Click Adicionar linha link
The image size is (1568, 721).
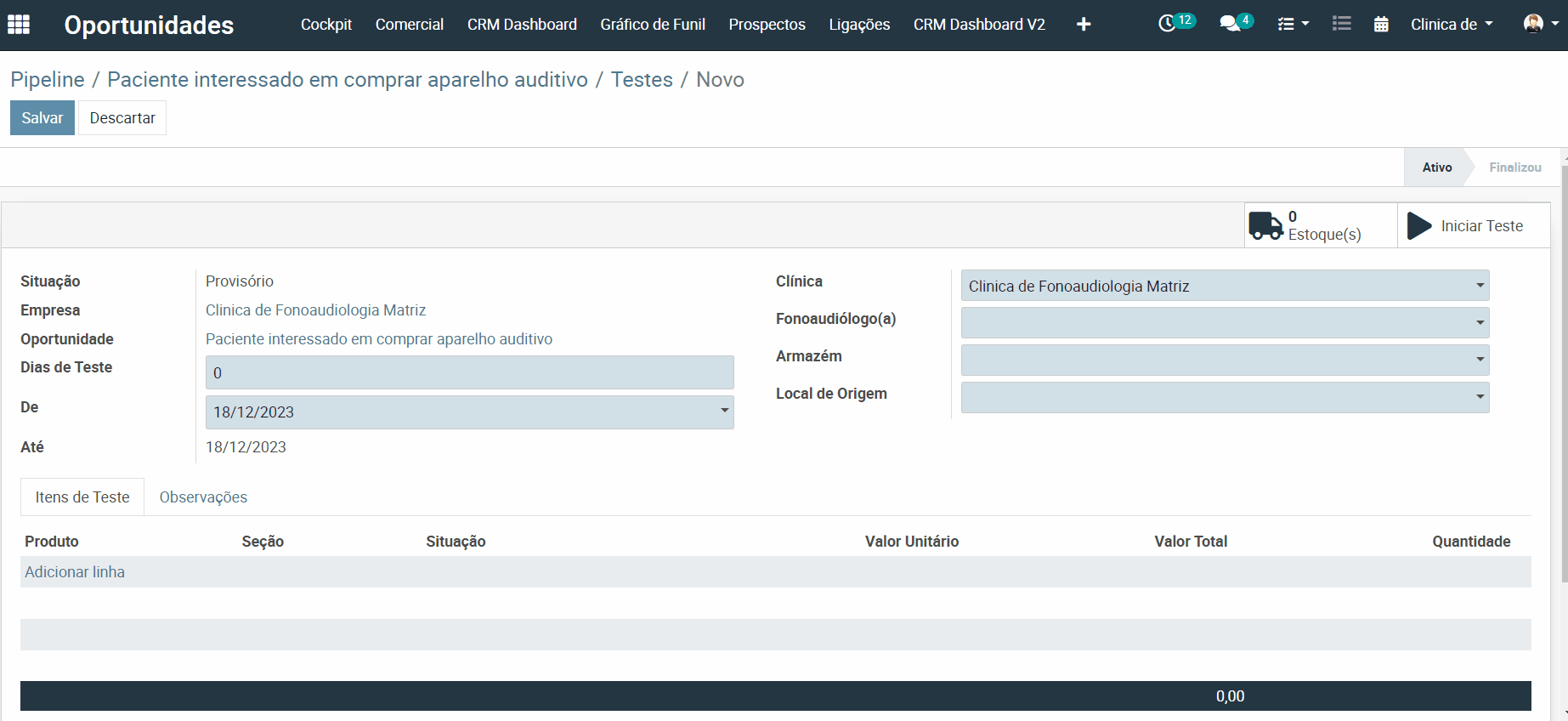coord(75,572)
